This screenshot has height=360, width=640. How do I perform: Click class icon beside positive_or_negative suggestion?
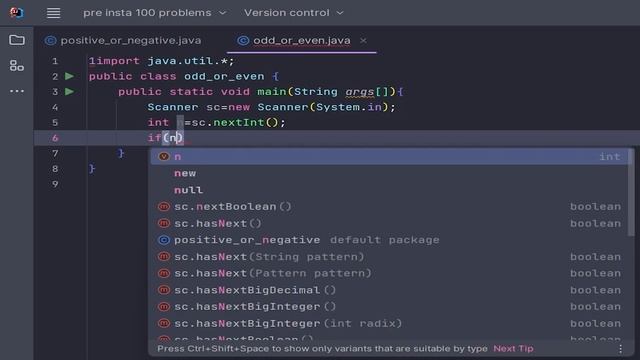pyautogui.click(x=164, y=240)
